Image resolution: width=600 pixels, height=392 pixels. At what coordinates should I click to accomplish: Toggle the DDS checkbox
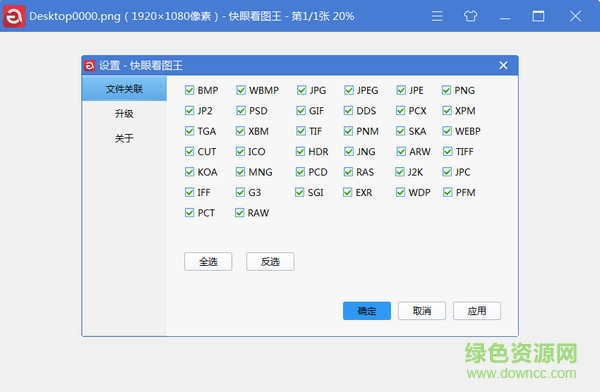tap(348, 111)
